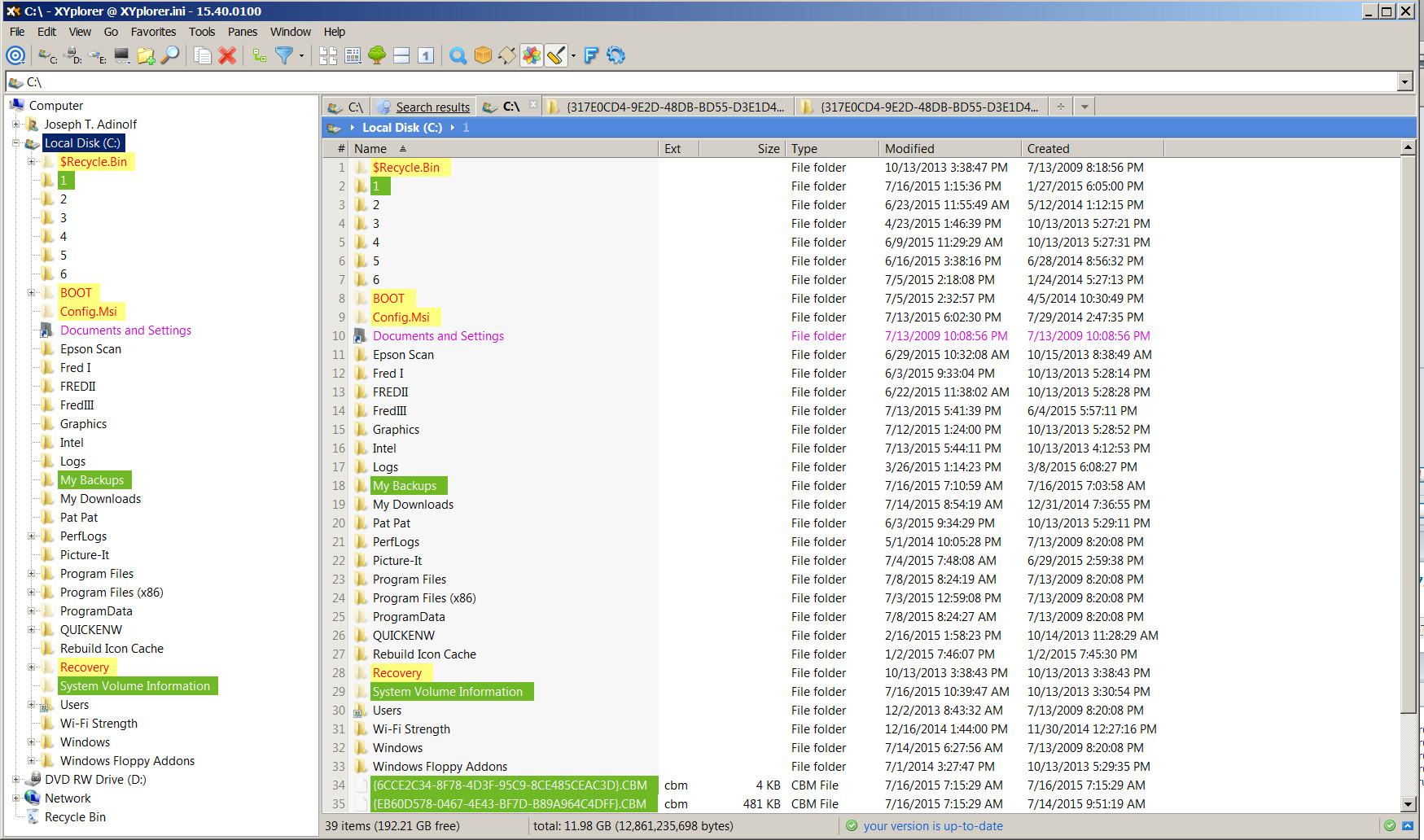This screenshot has width=1424, height=840.
Task: Expand the Users folder in tree
Action: tap(31, 705)
